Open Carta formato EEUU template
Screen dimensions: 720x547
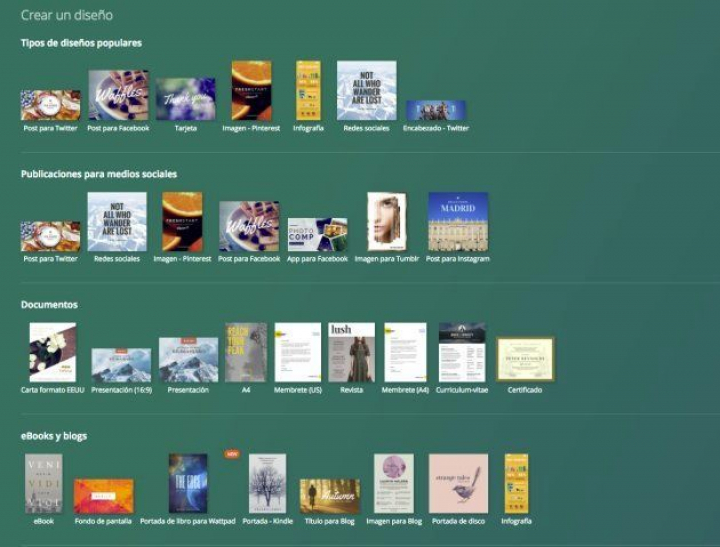click(x=52, y=352)
